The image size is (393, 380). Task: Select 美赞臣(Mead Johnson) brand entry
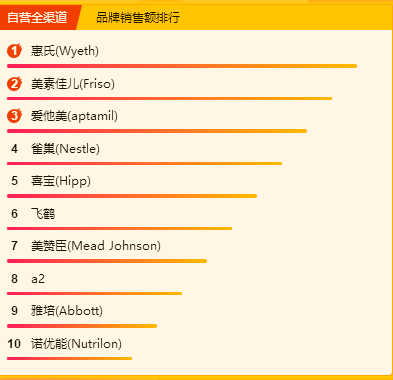click(96, 246)
